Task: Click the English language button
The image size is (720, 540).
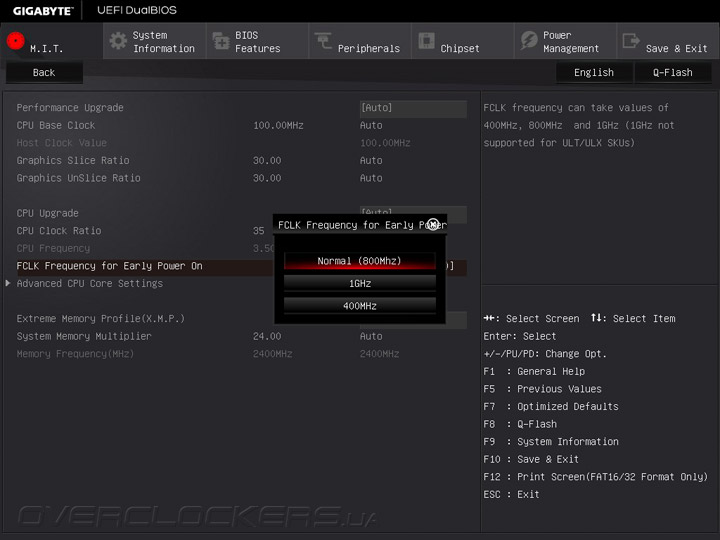Action: pyautogui.click(x=594, y=73)
